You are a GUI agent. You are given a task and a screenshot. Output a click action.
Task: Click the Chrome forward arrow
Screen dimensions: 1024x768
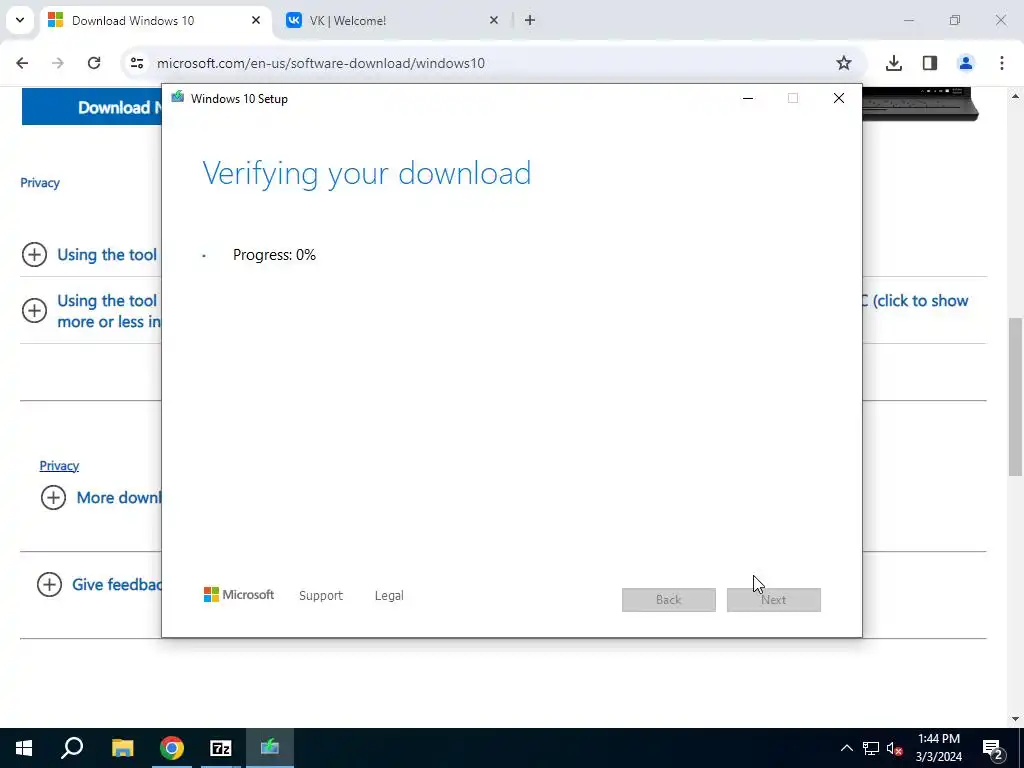tap(58, 63)
